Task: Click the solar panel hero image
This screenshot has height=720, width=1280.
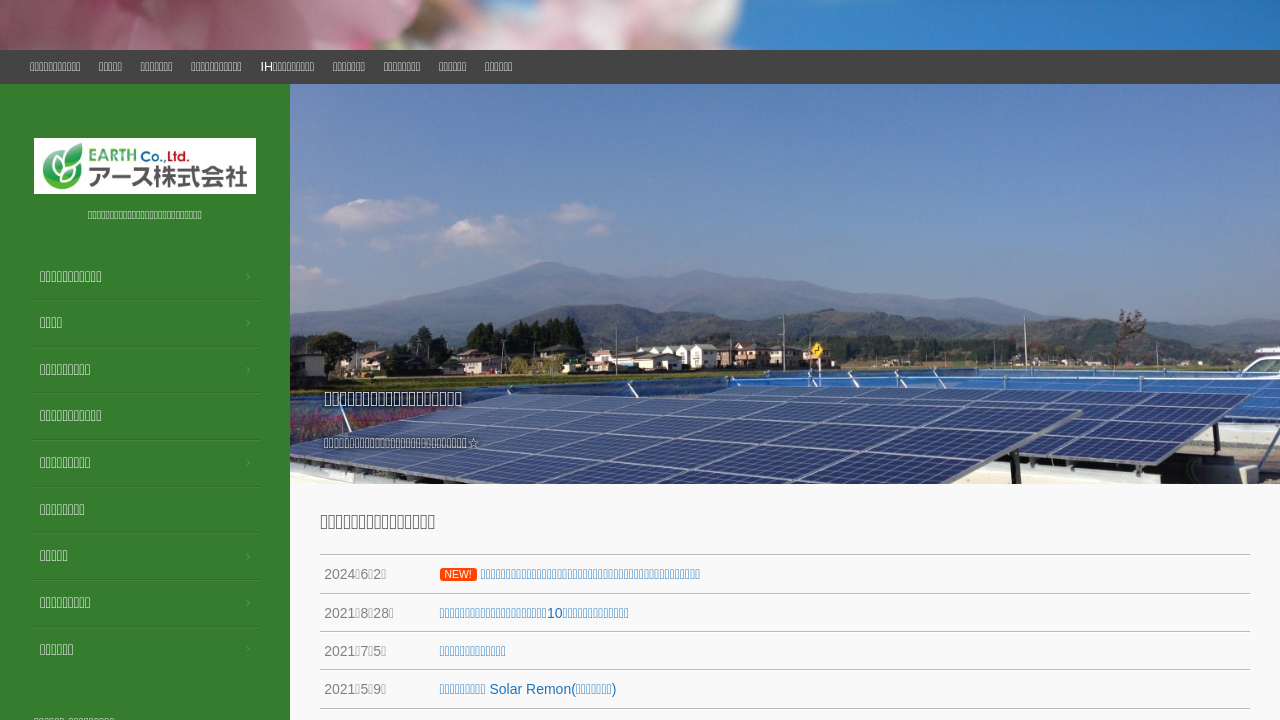Action: [x=784, y=250]
